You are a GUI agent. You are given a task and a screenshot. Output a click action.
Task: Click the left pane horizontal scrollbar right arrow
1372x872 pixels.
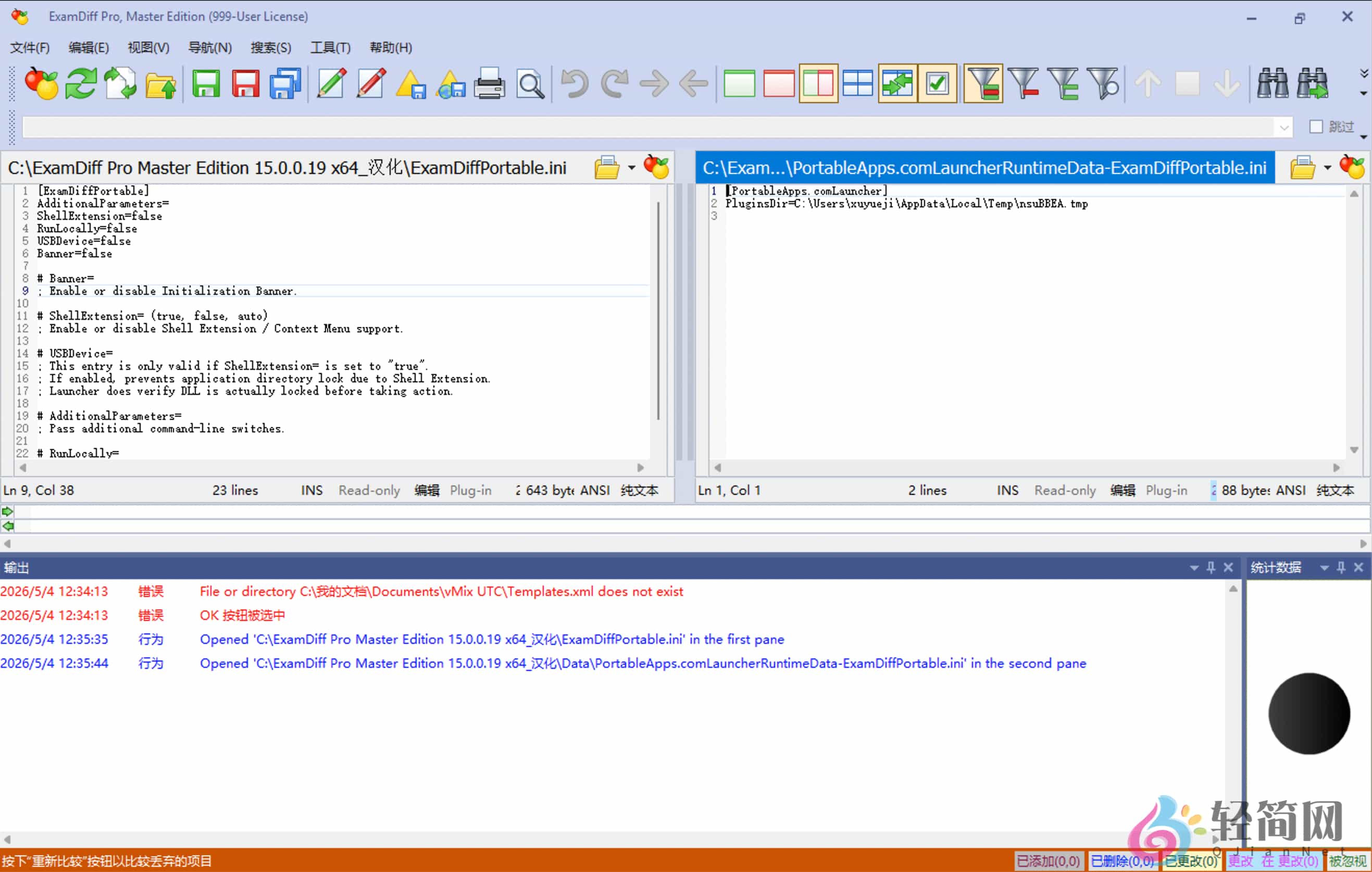(x=640, y=468)
